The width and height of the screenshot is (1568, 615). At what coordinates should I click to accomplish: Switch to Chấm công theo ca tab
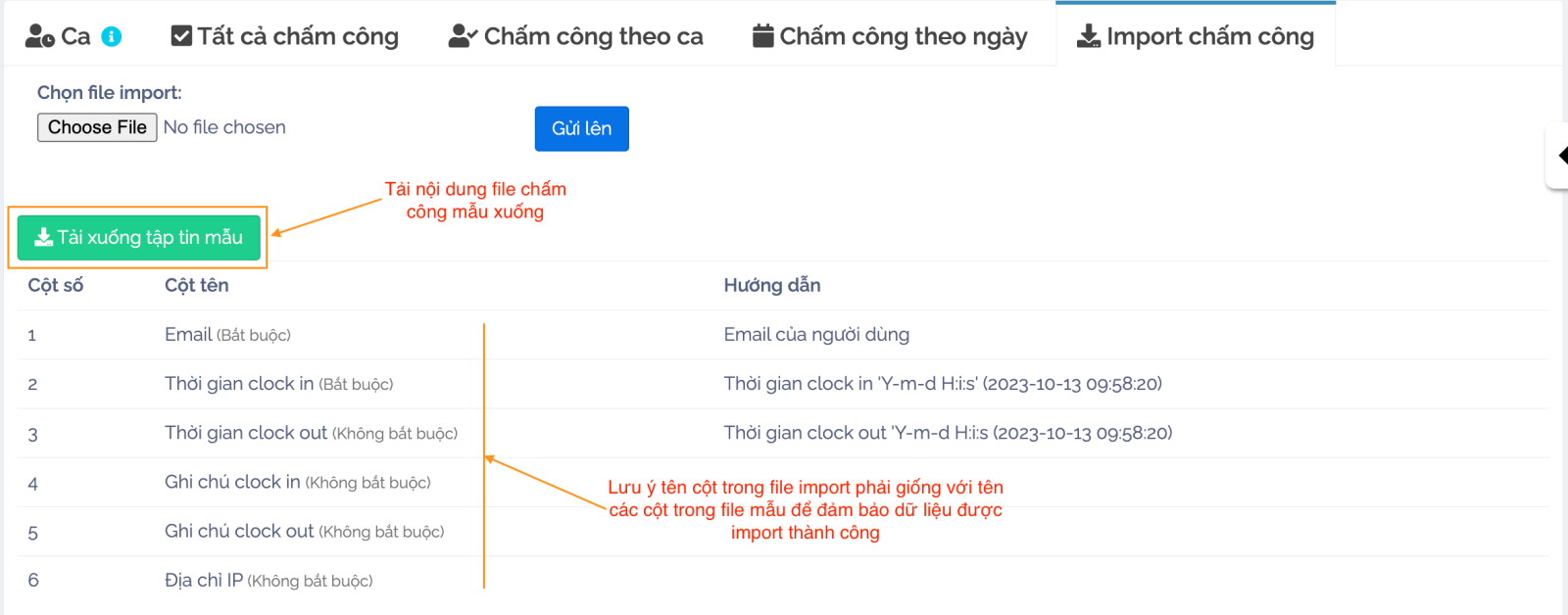[593, 36]
